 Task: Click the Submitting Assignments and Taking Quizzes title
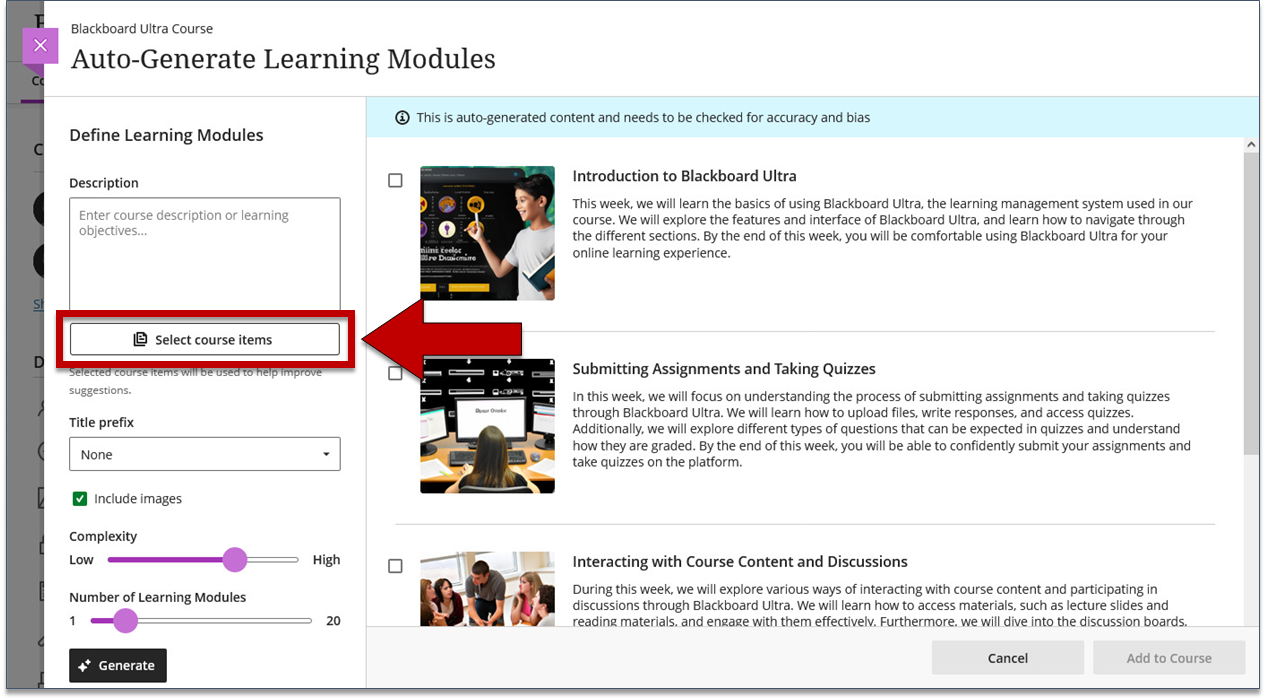pos(724,369)
